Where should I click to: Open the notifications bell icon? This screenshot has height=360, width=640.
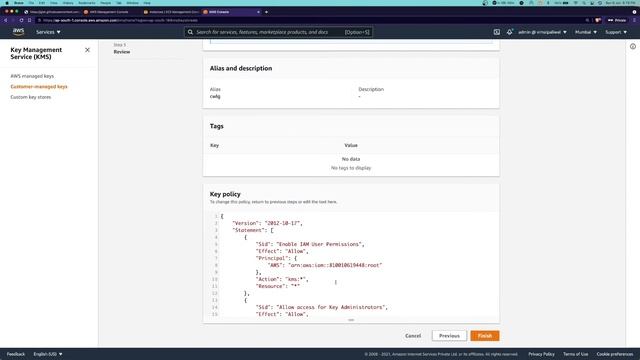tap(509, 32)
